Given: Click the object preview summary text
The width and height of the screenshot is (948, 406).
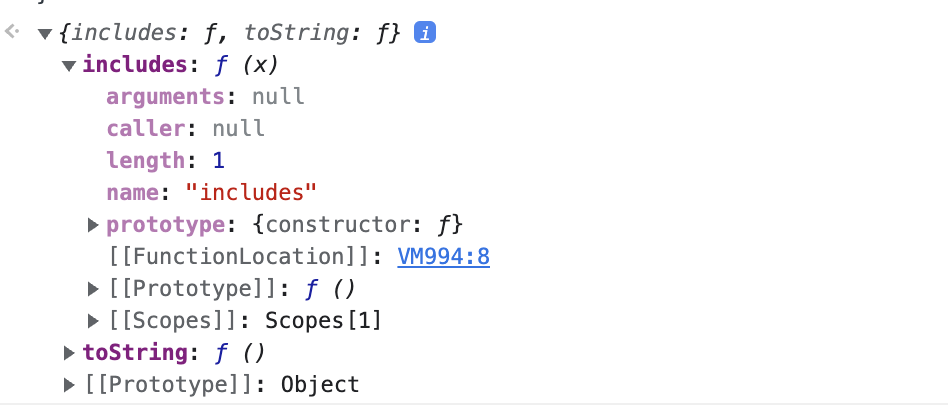Looking at the screenshot, I should coord(230,33).
